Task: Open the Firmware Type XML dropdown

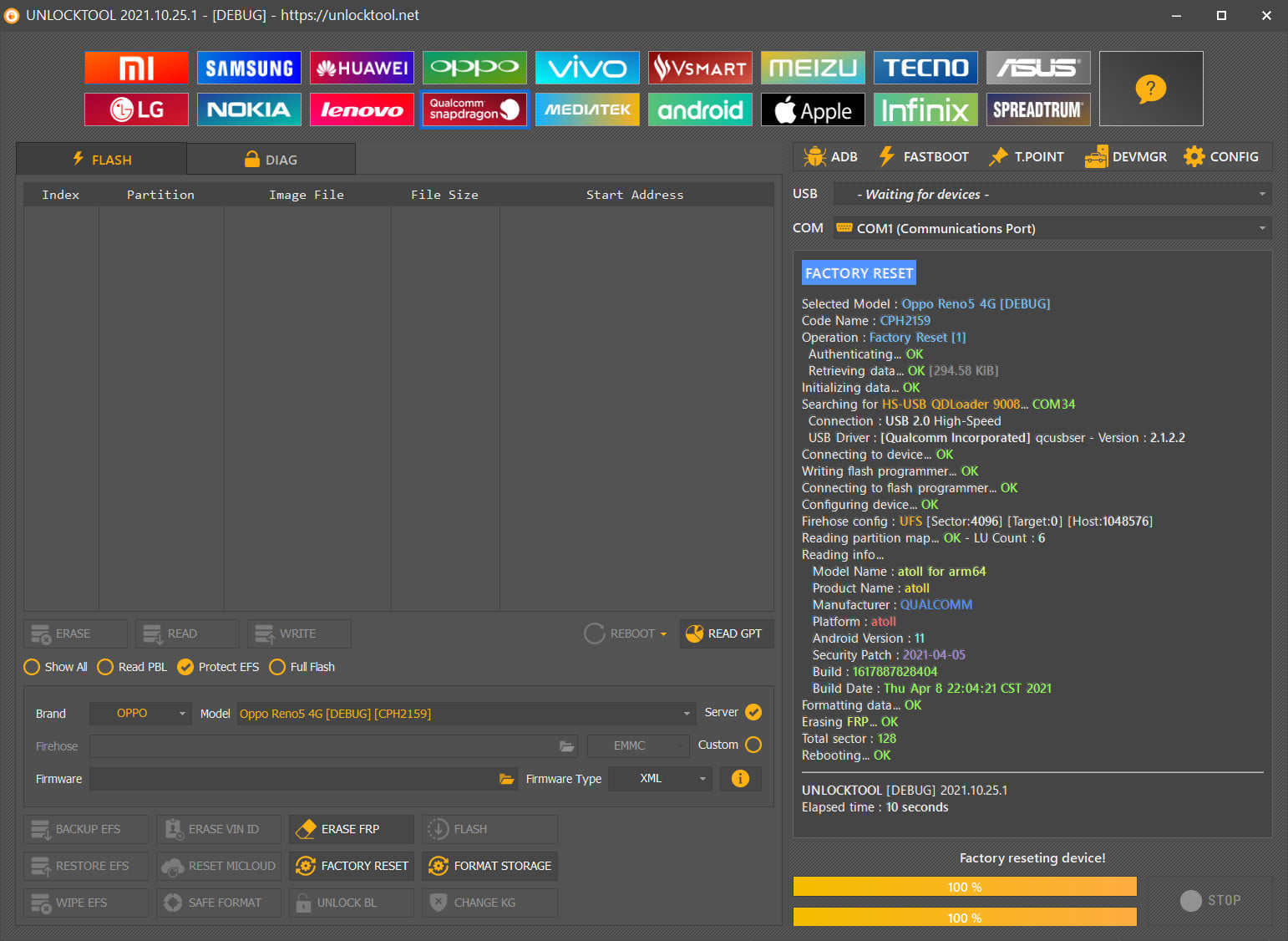Action: (x=660, y=778)
